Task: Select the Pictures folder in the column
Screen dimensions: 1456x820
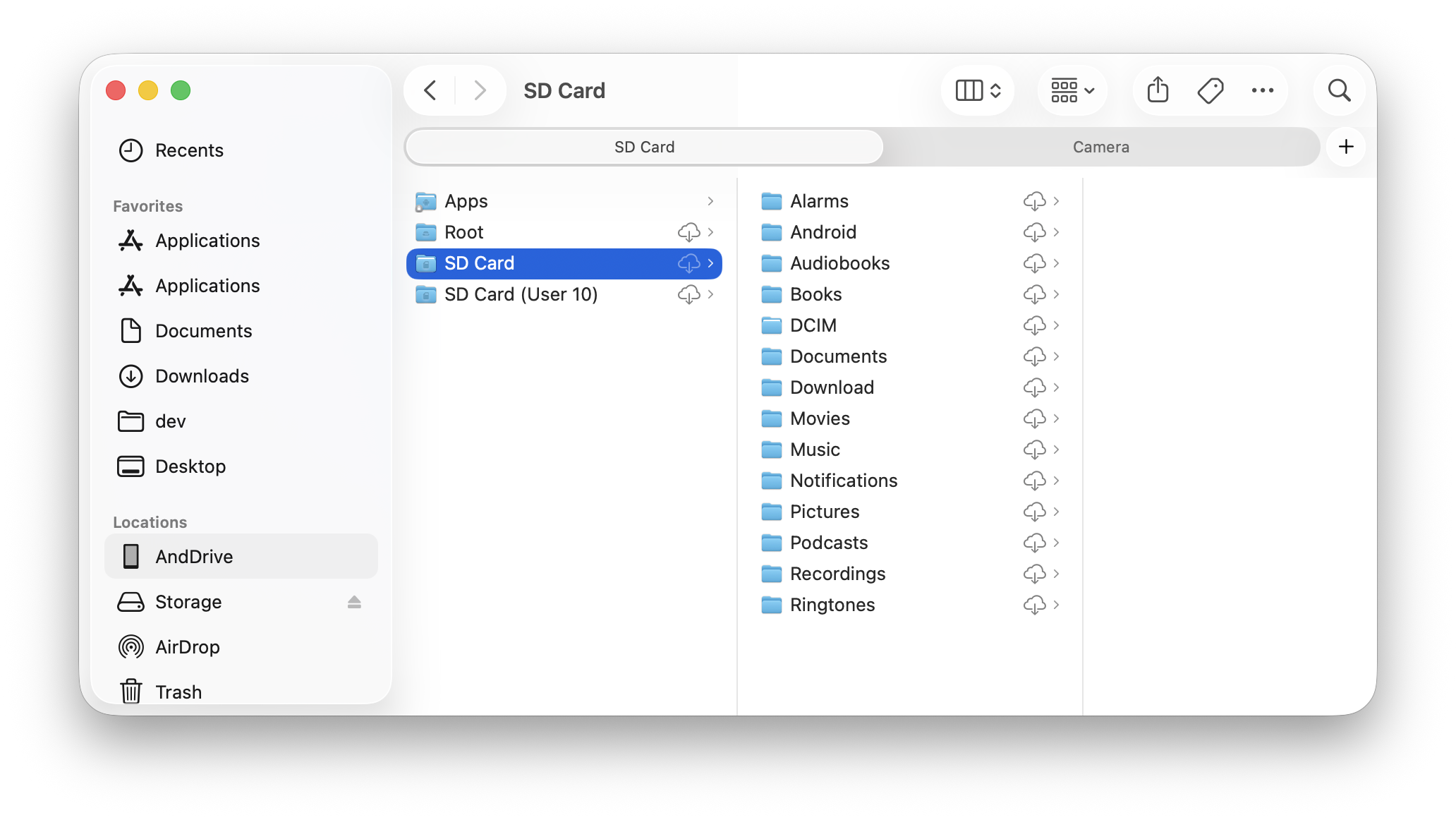Action: point(825,512)
